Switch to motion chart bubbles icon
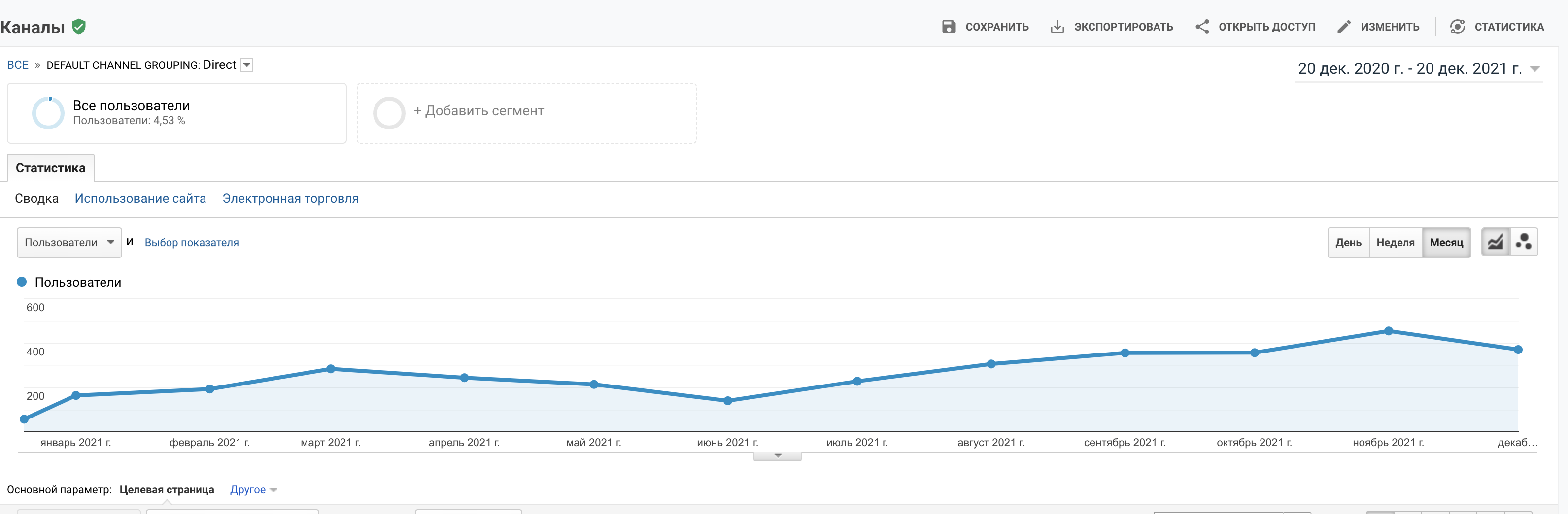The height and width of the screenshot is (514, 1568). (1524, 242)
